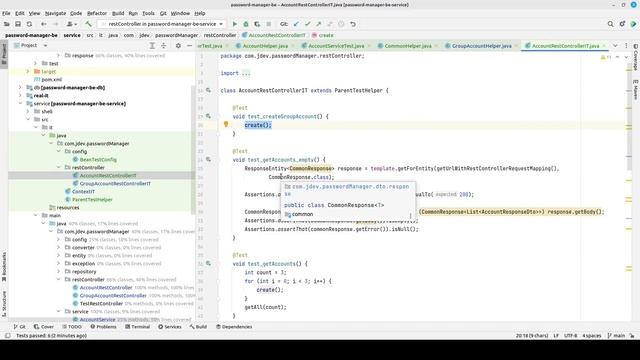Click run gutter icon beside class AccountRestControllerIT
The height and width of the screenshot is (360, 640).
(208, 90)
